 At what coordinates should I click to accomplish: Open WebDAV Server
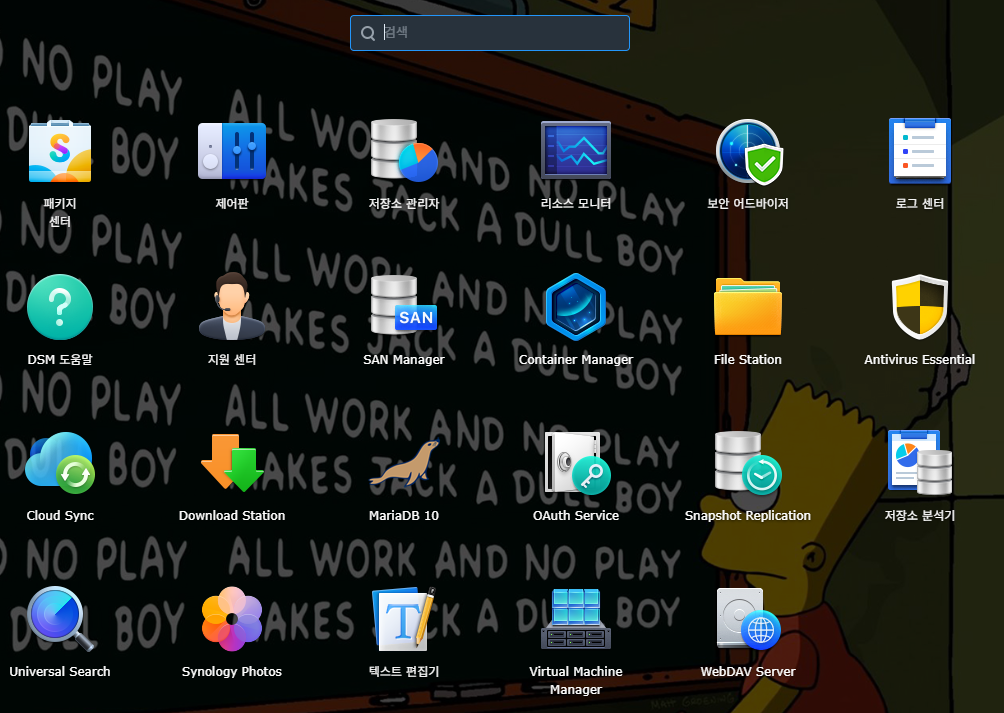748,620
